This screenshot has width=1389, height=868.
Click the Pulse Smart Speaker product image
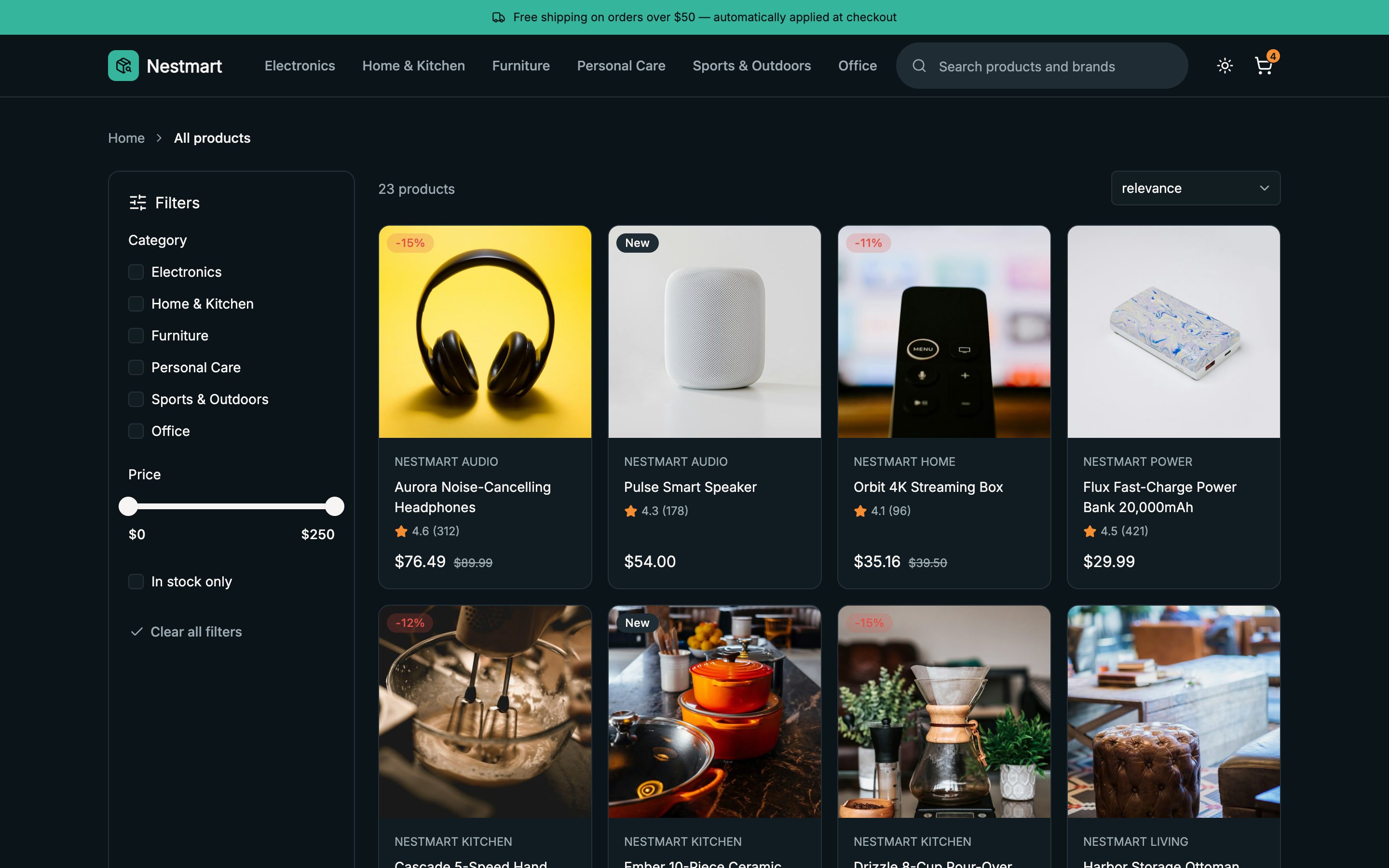pos(714,332)
